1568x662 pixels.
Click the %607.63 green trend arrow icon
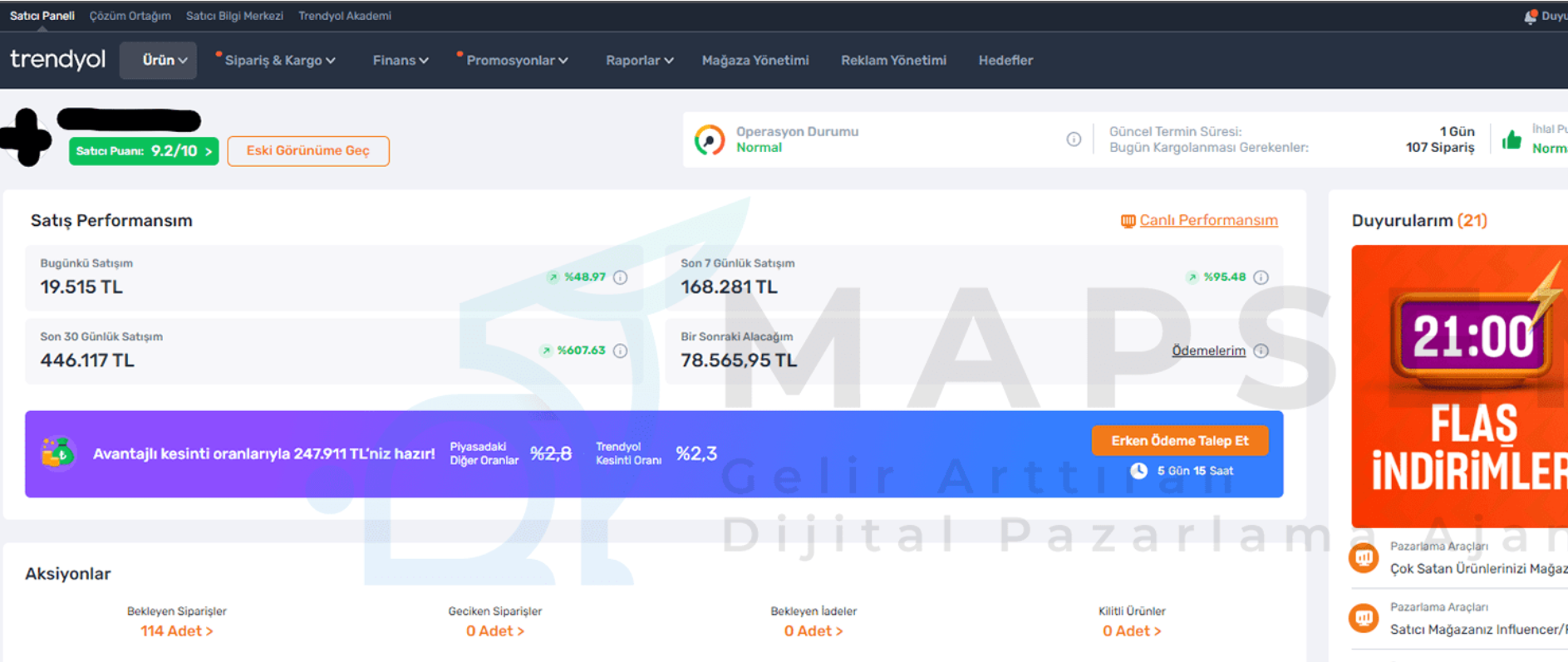tap(546, 351)
